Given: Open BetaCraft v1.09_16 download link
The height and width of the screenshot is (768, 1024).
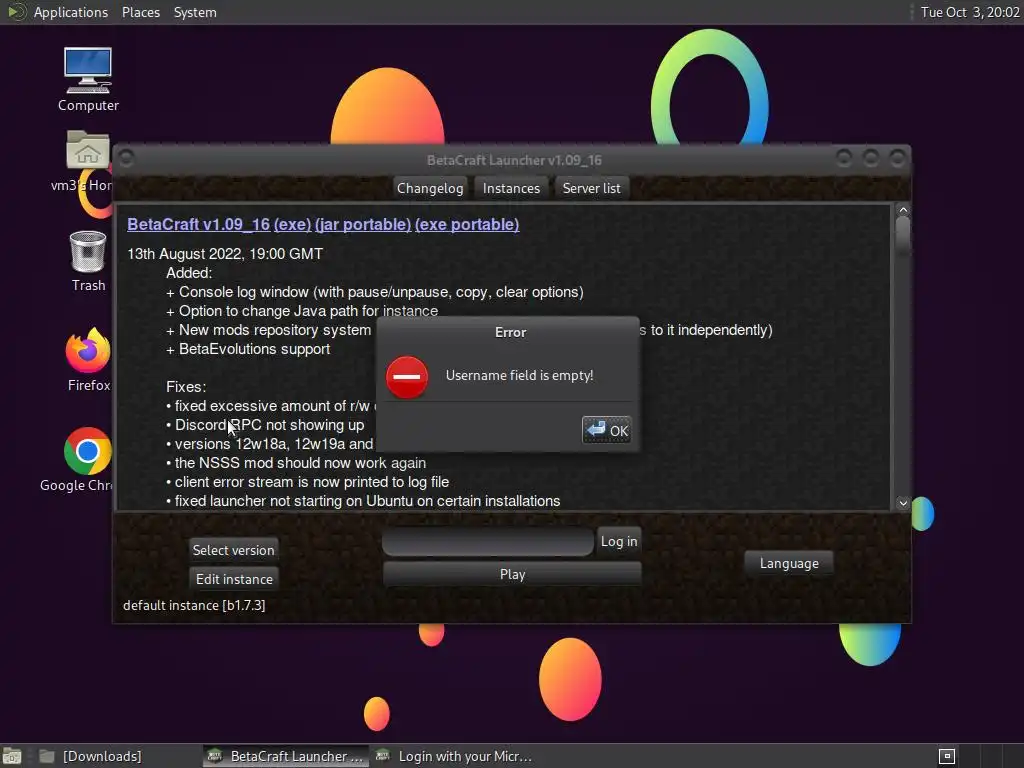Looking at the screenshot, I should point(199,224).
